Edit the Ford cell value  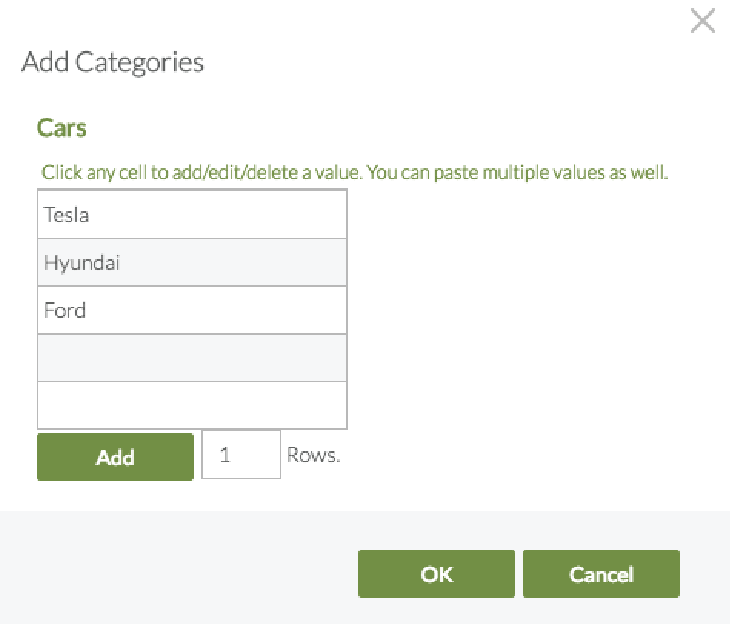click(192, 310)
